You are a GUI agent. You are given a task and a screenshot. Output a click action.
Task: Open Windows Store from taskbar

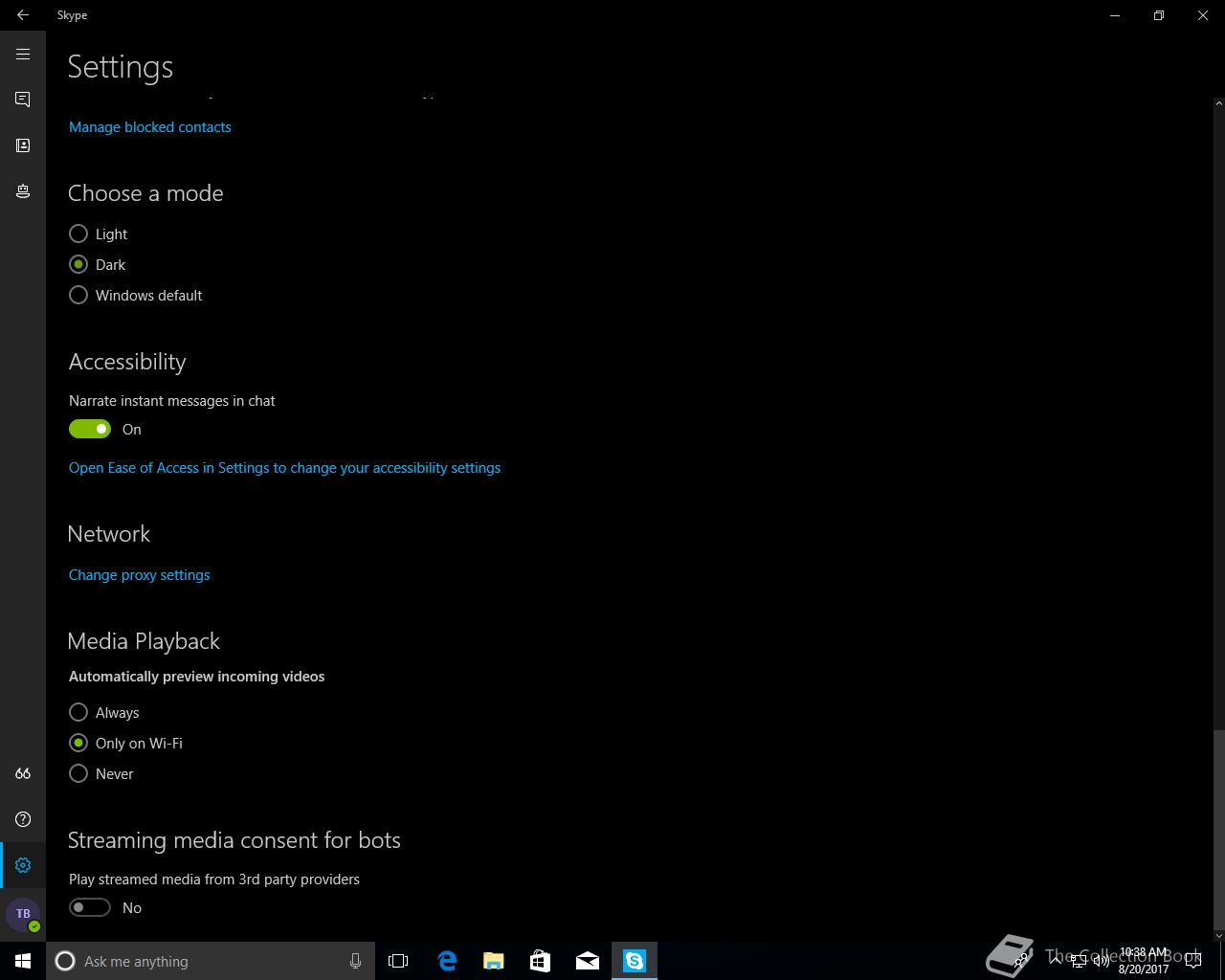(x=541, y=961)
